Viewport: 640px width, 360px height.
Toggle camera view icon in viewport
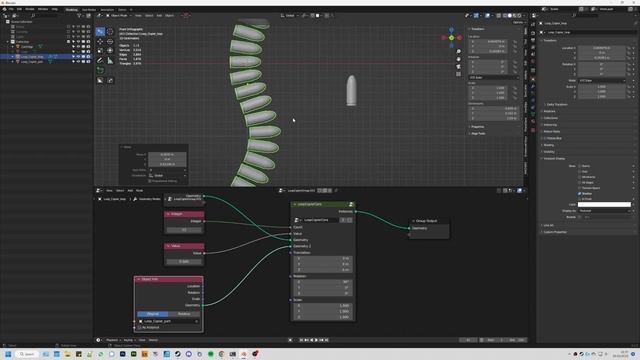(458, 67)
